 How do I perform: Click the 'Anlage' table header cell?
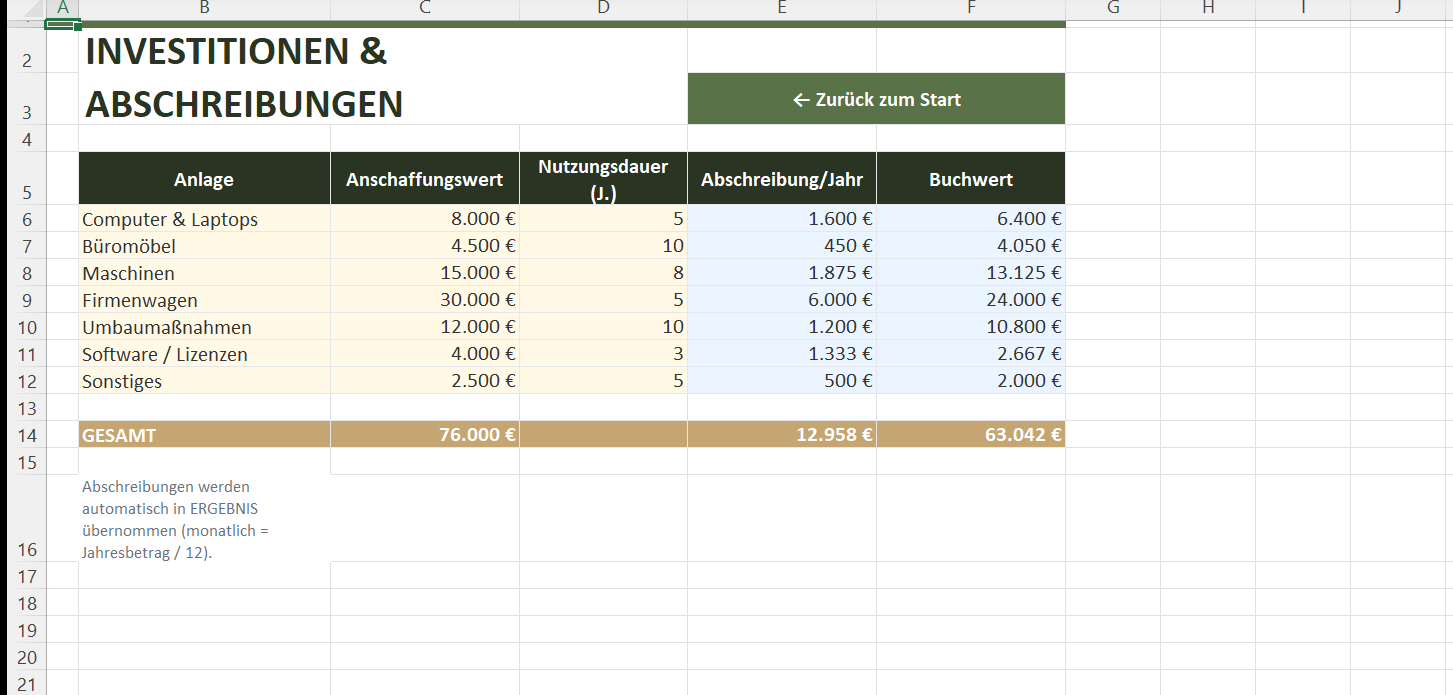coord(204,179)
